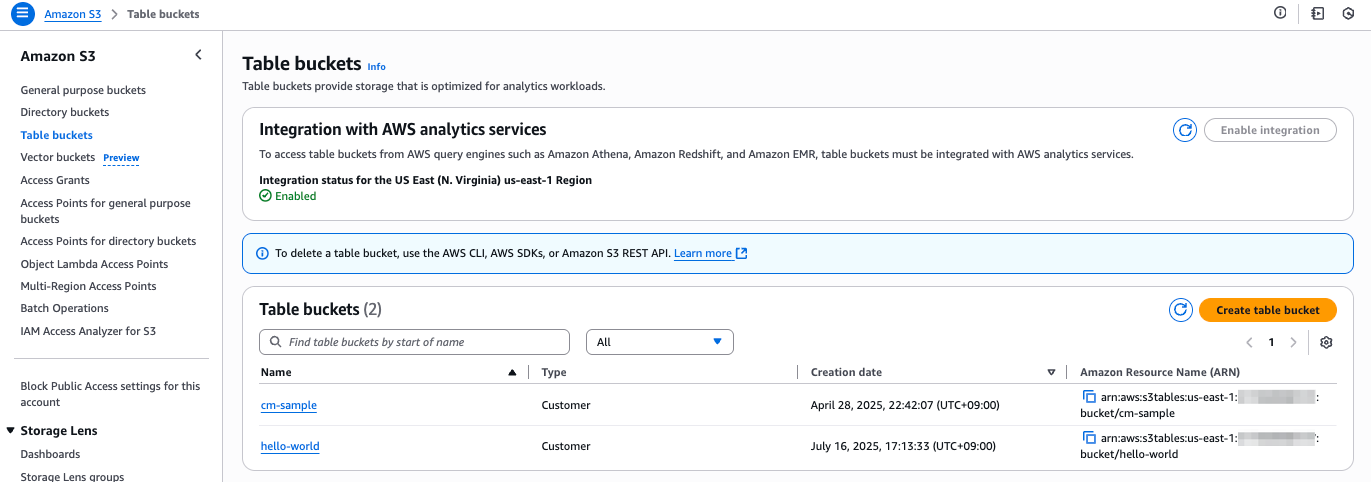The width and height of the screenshot is (1371, 482).
Task: Click the search magnifier icon in the filter
Action: pyautogui.click(x=275, y=342)
